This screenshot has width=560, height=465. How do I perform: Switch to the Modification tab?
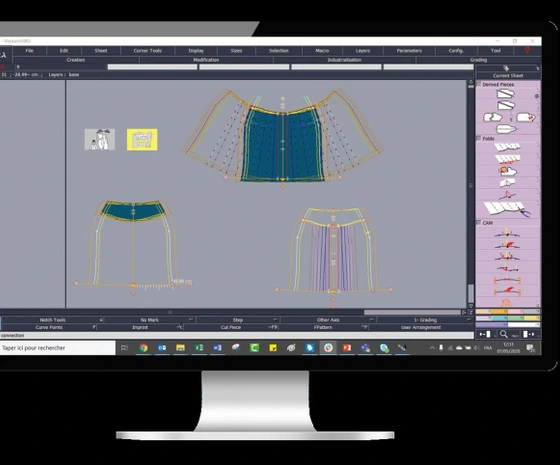(206, 60)
